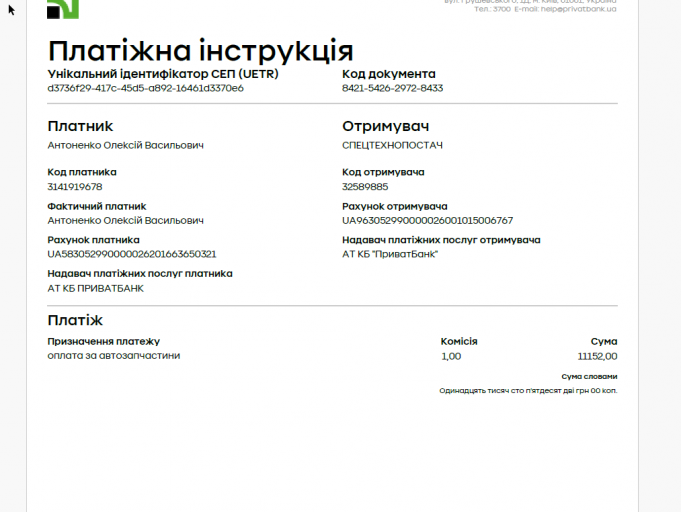Select recipient code 32589885

click(x=365, y=187)
